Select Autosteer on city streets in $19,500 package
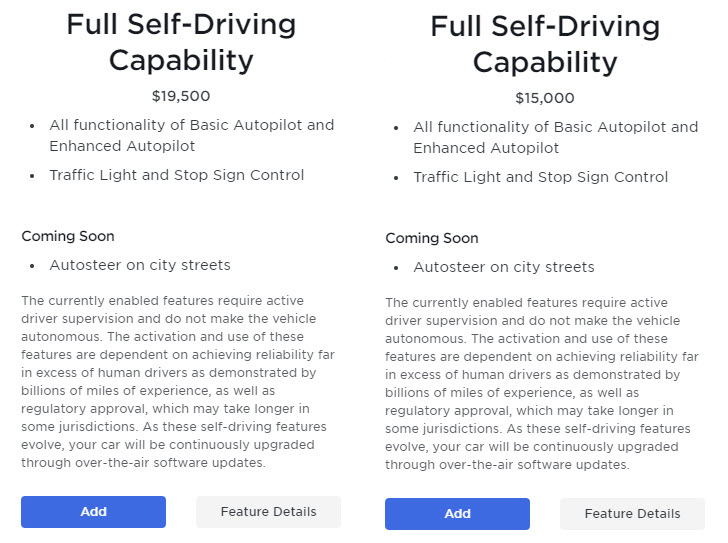 140,265
